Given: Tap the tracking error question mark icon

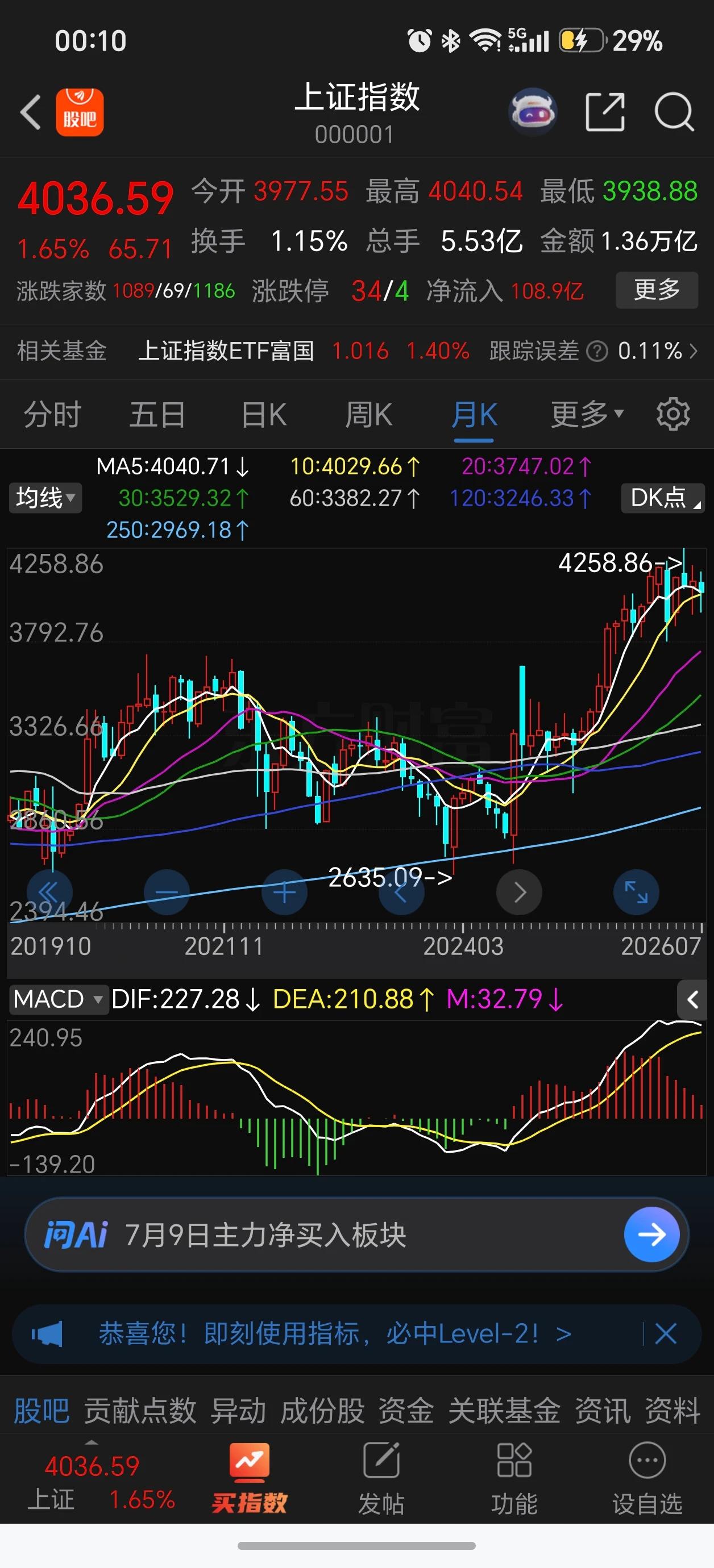Looking at the screenshot, I should coord(597,351).
